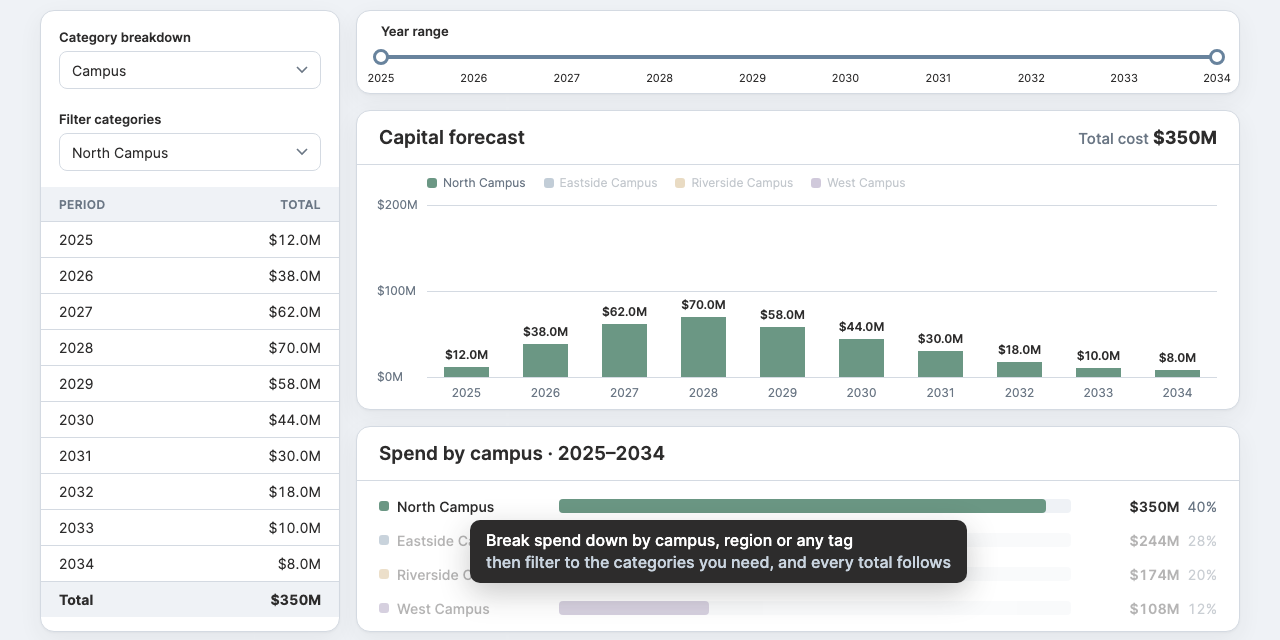Toggle Riverside Campus legend item
The height and width of the screenshot is (640, 1280).
coord(734,183)
